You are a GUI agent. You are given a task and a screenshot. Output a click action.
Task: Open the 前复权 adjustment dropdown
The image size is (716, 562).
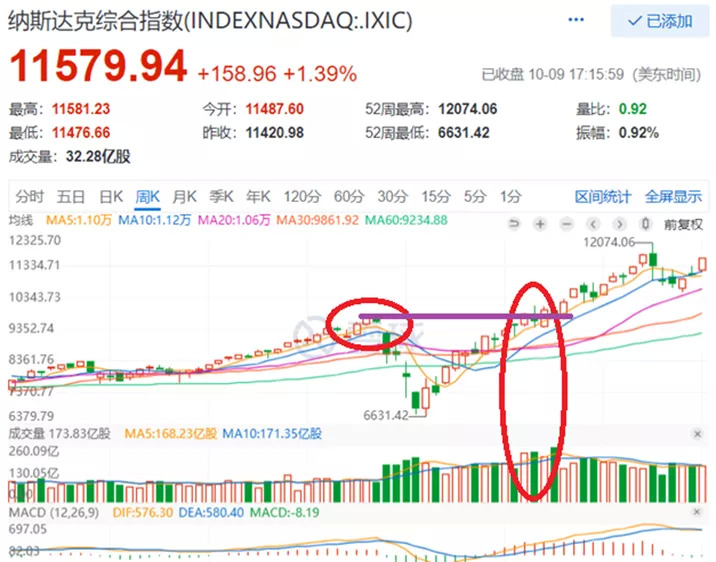coord(683,224)
